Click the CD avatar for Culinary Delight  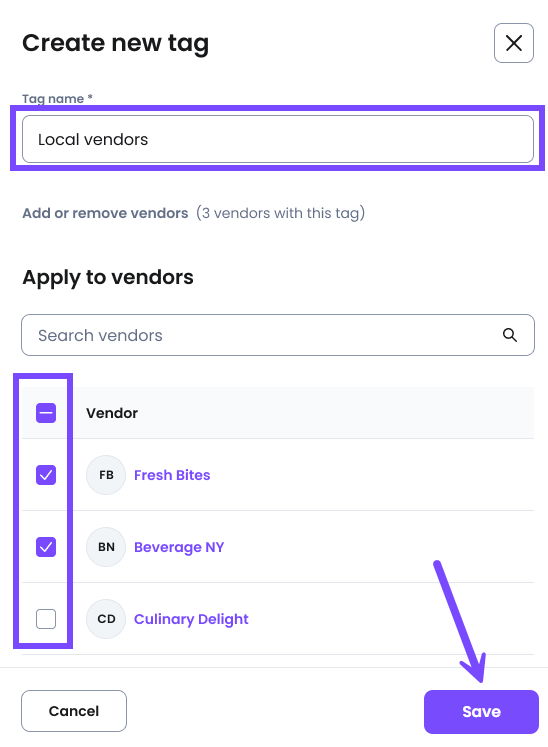(x=106, y=619)
